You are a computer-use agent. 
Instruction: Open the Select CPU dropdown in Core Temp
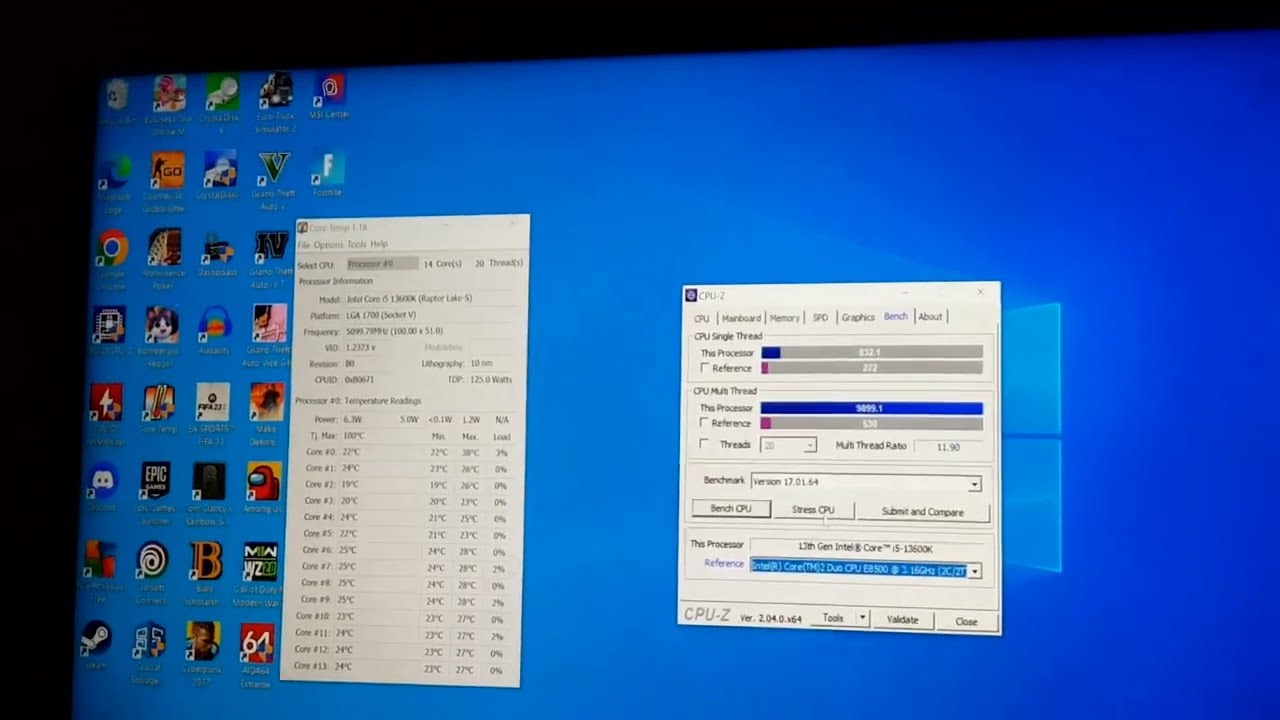click(382, 264)
